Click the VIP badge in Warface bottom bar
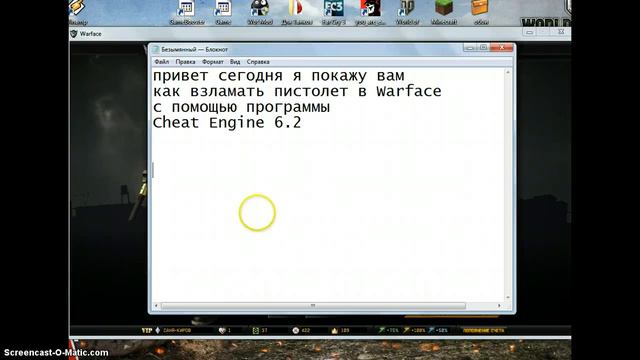Image resolution: width=640 pixels, height=360 pixels. coord(147,330)
